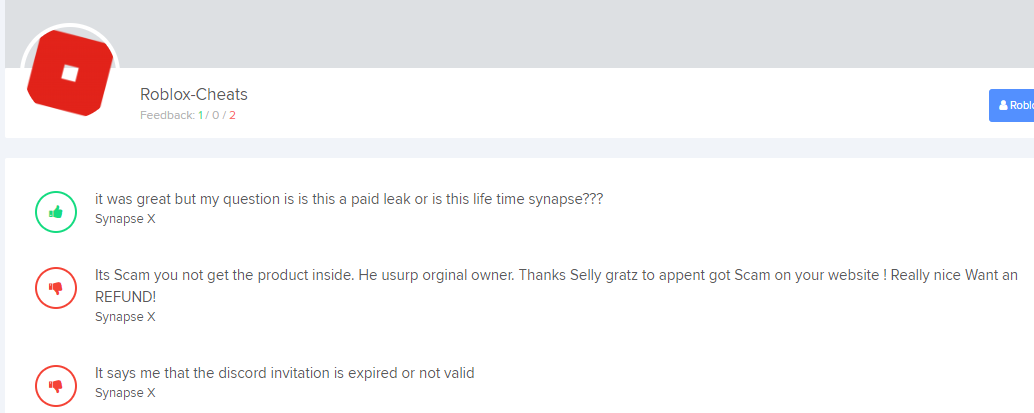Click the red negative feedback count
Screen dimensions: 1034x413
[x=232, y=115]
